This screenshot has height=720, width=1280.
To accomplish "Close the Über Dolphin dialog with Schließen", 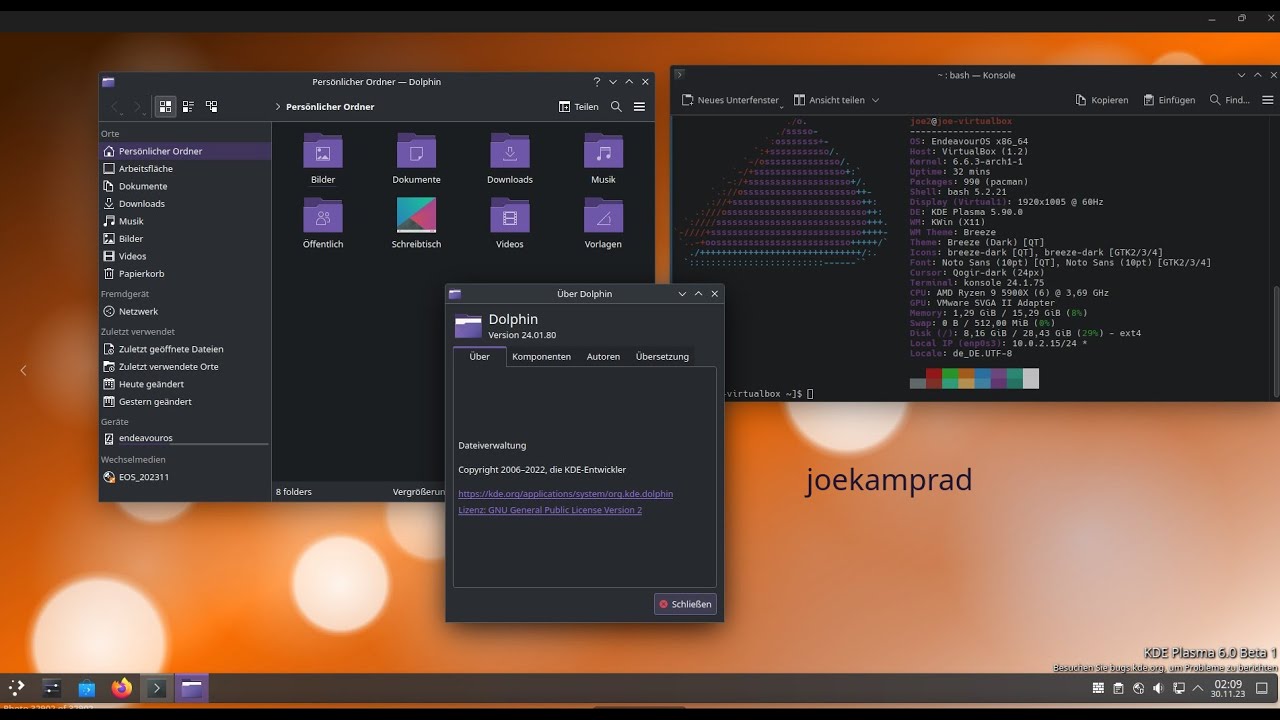I will [685, 604].
